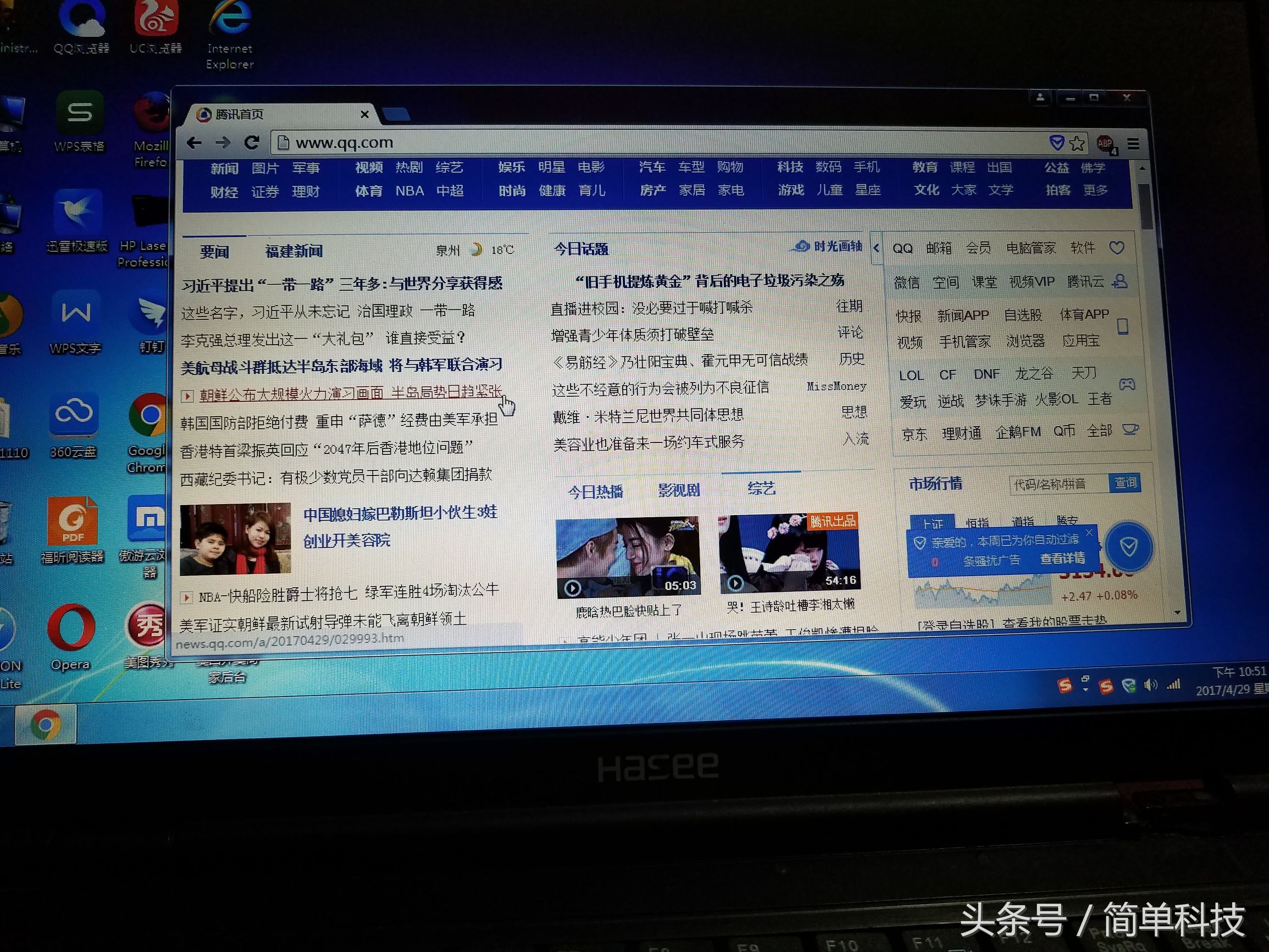Click the page reload icon in browser toolbar
Image resolution: width=1269 pixels, height=952 pixels.
[253, 143]
